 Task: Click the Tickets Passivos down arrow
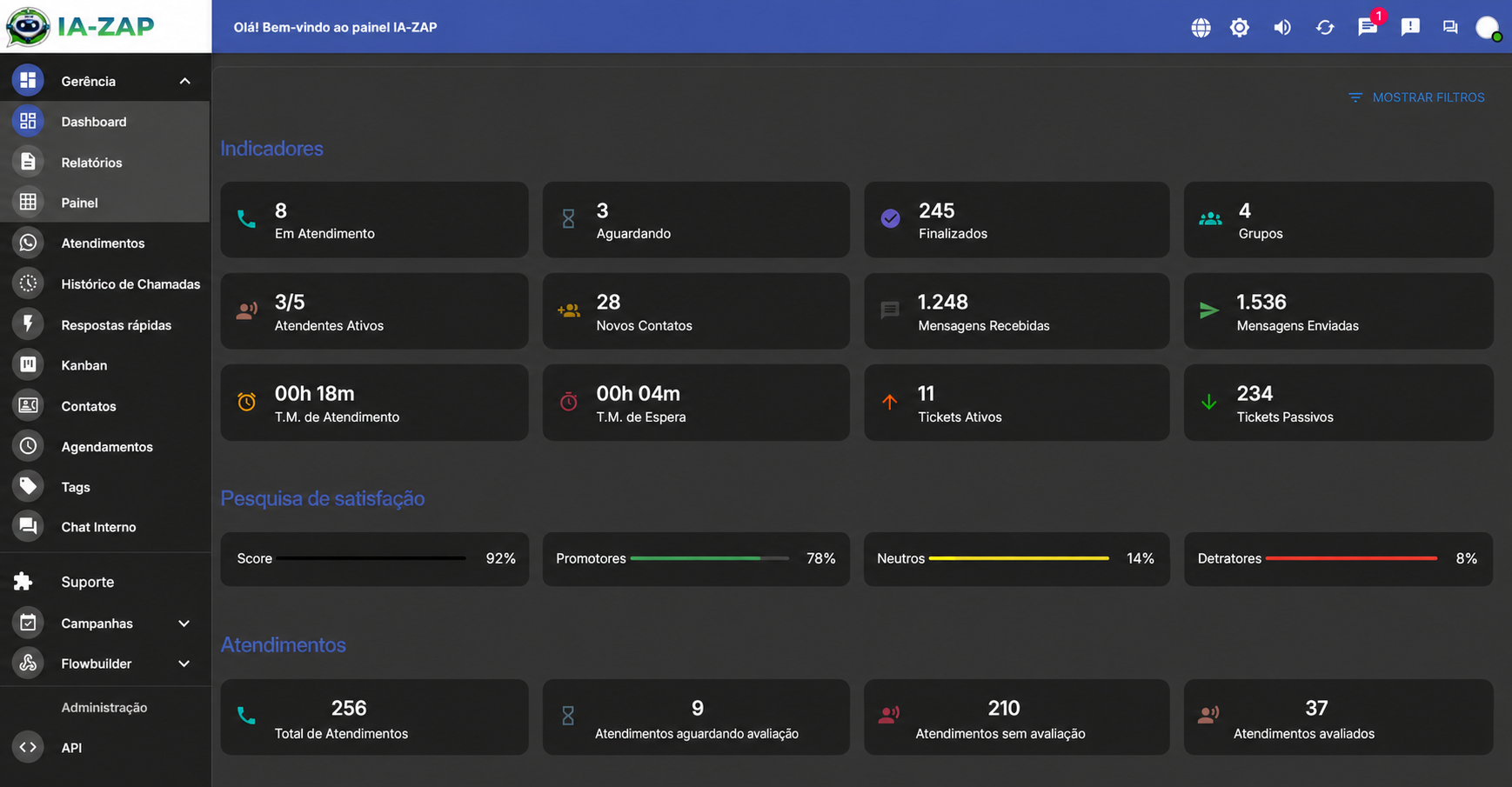tap(1209, 402)
